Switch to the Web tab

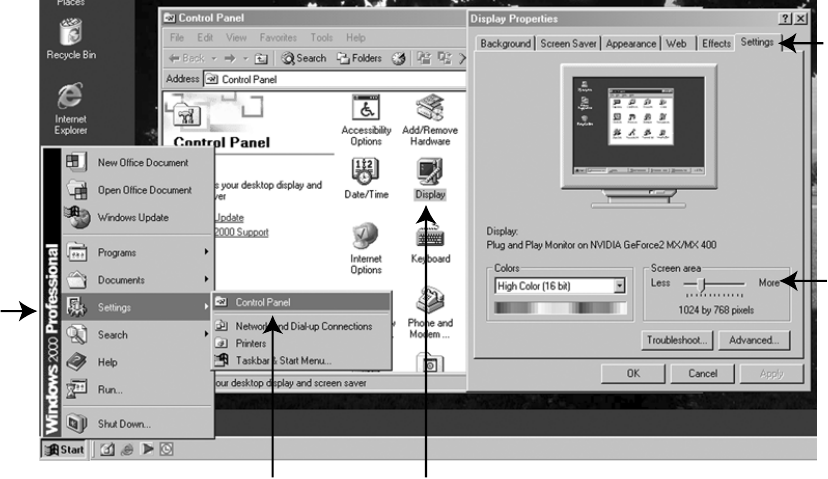[x=676, y=43]
